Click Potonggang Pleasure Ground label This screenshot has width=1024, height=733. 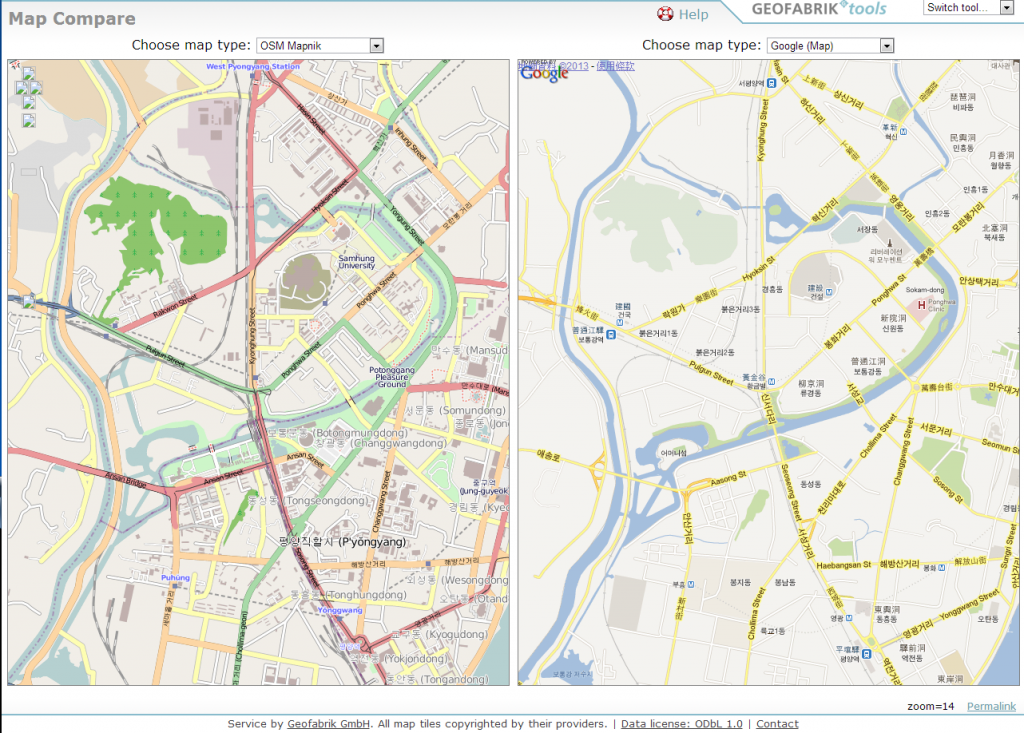coord(391,377)
